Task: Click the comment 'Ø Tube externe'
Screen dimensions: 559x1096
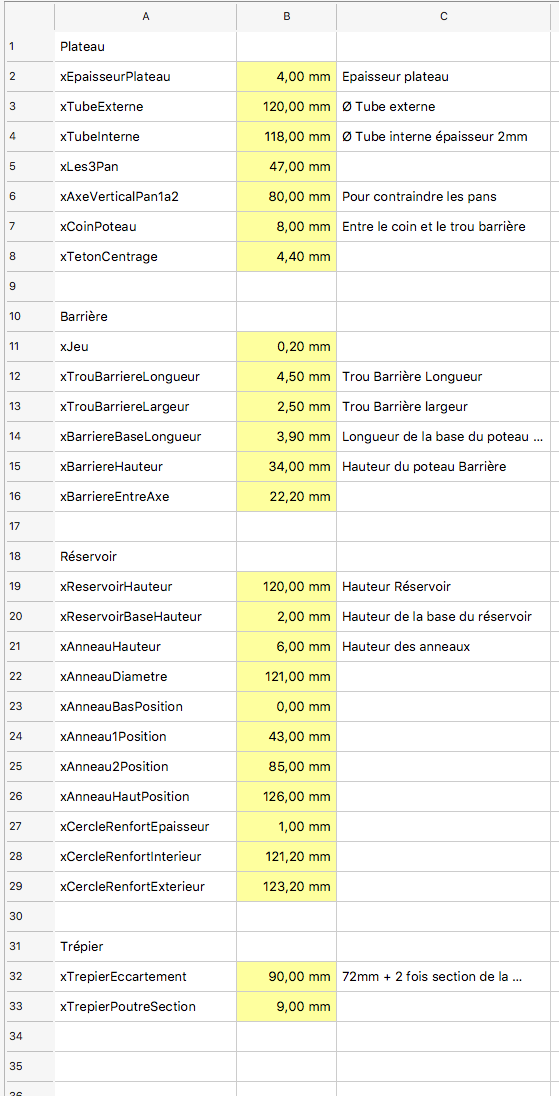Action: click(444, 107)
